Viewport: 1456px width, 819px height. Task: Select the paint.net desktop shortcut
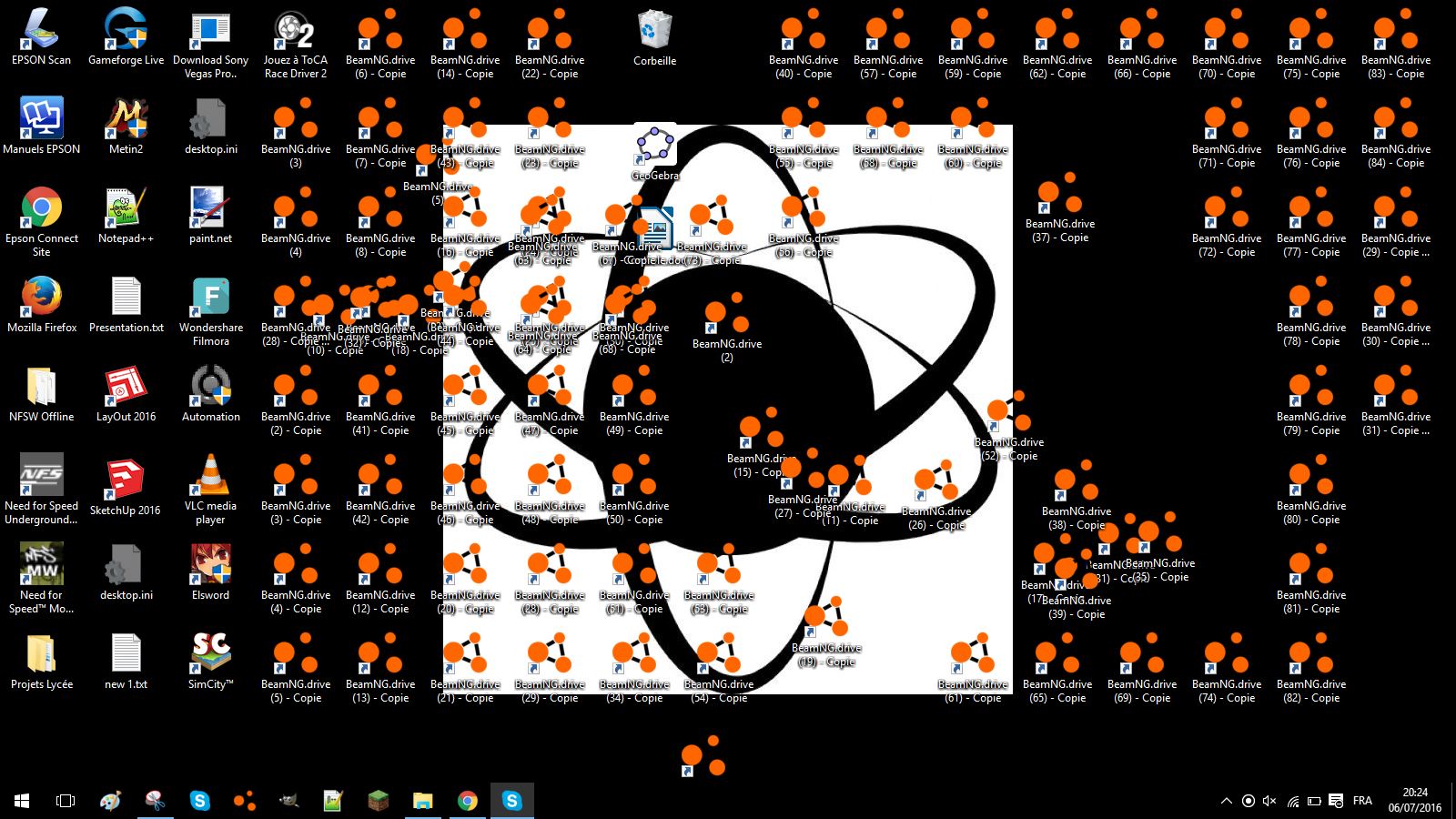[x=210, y=217]
